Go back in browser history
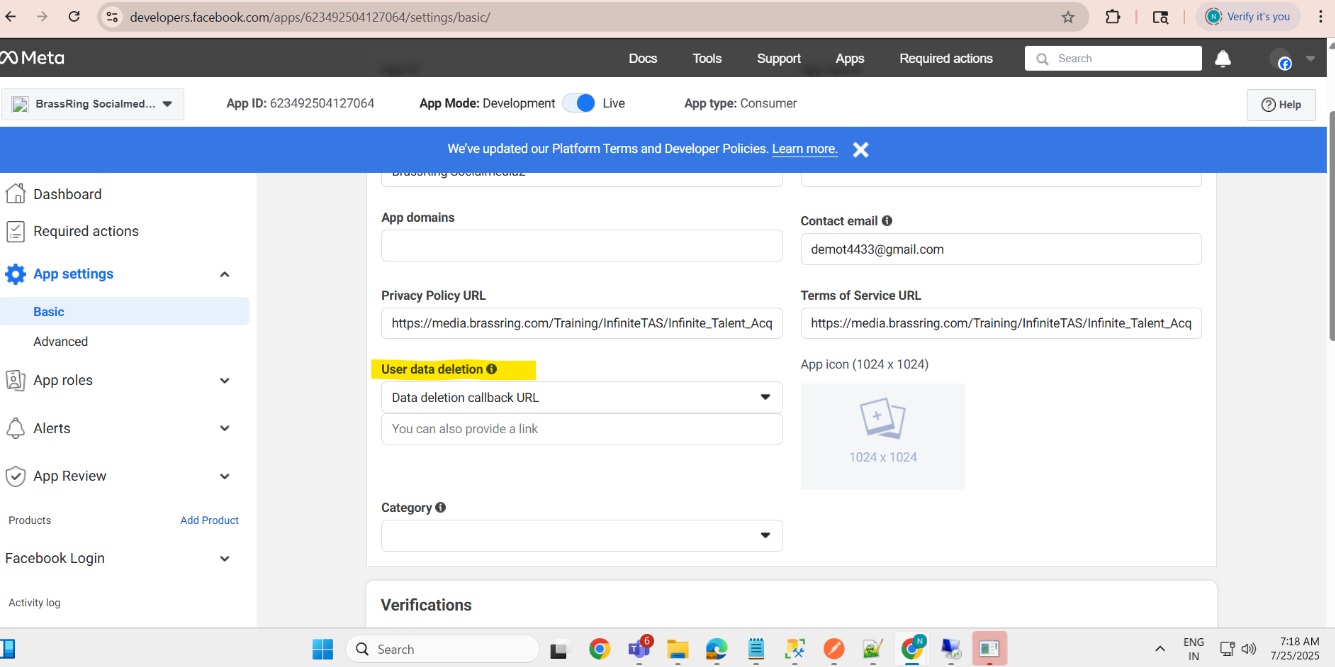This screenshot has width=1335, height=667. click(x=11, y=17)
